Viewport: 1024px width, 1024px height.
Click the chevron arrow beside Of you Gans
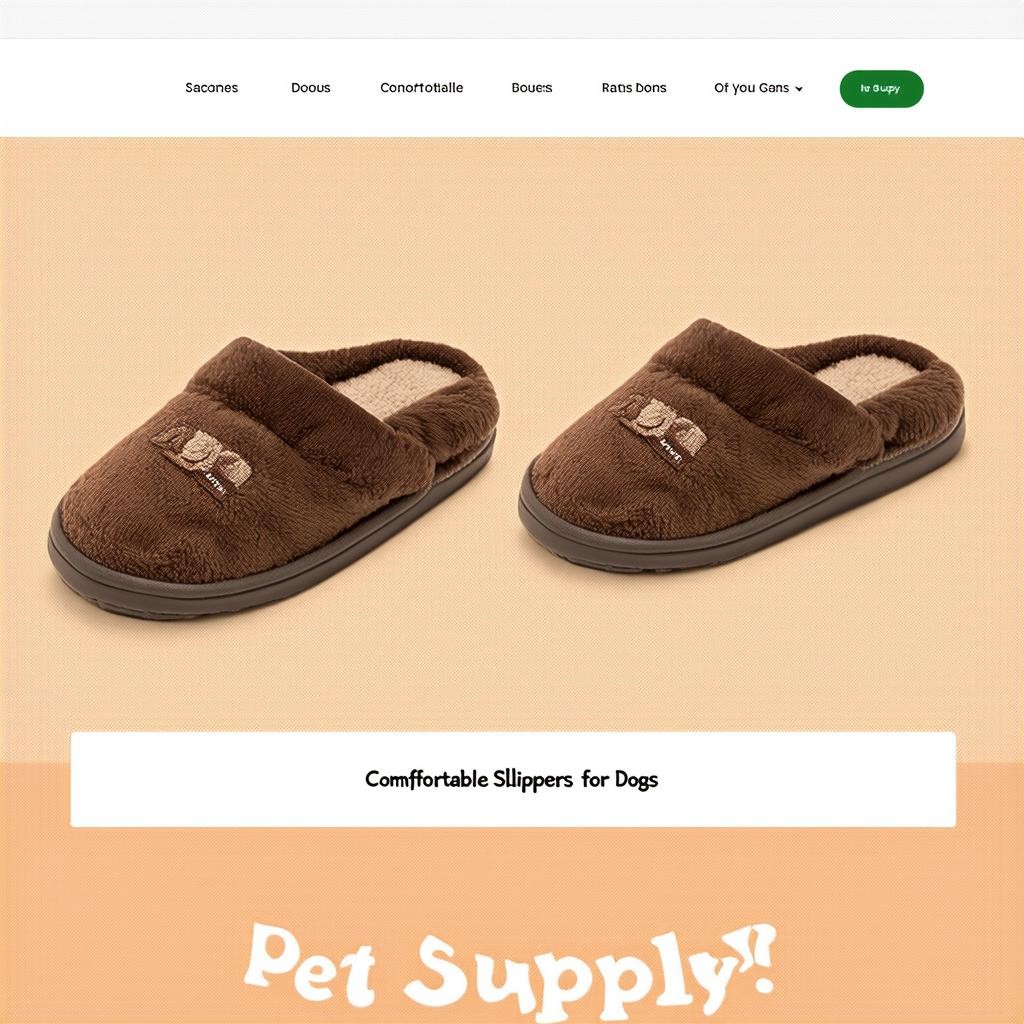point(799,89)
